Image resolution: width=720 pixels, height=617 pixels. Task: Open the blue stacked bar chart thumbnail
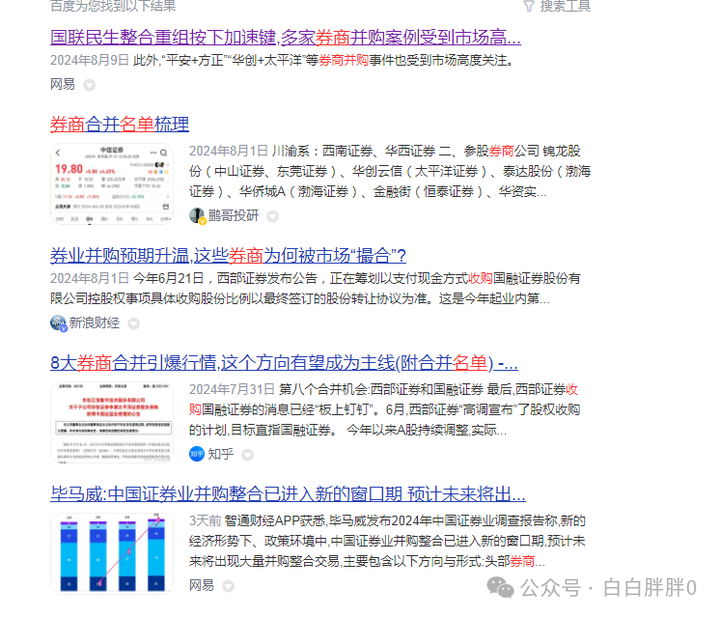112,553
